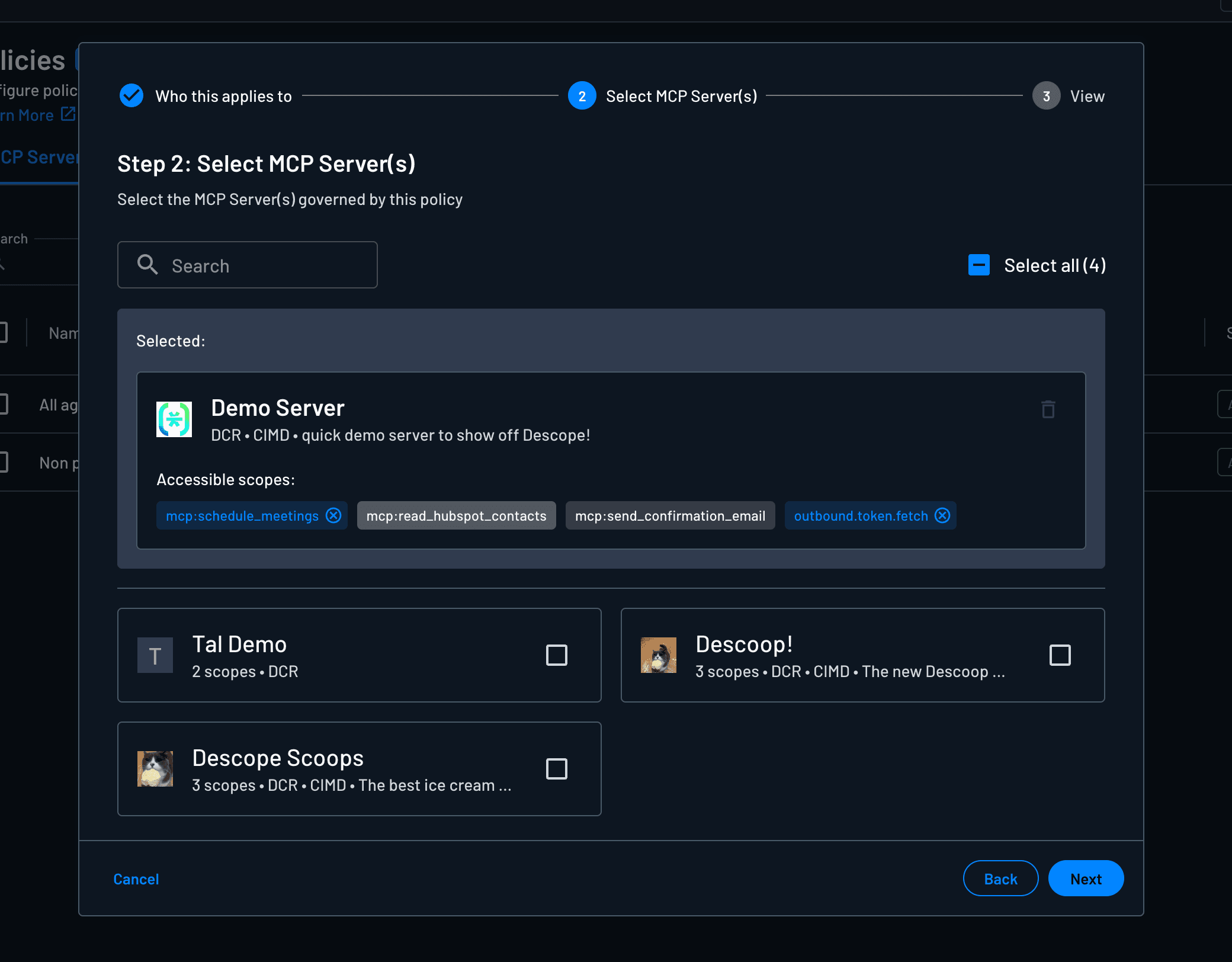The image size is (1232, 962).
Task: Check the Descope Scoops server checkbox
Action: pos(556,769)
